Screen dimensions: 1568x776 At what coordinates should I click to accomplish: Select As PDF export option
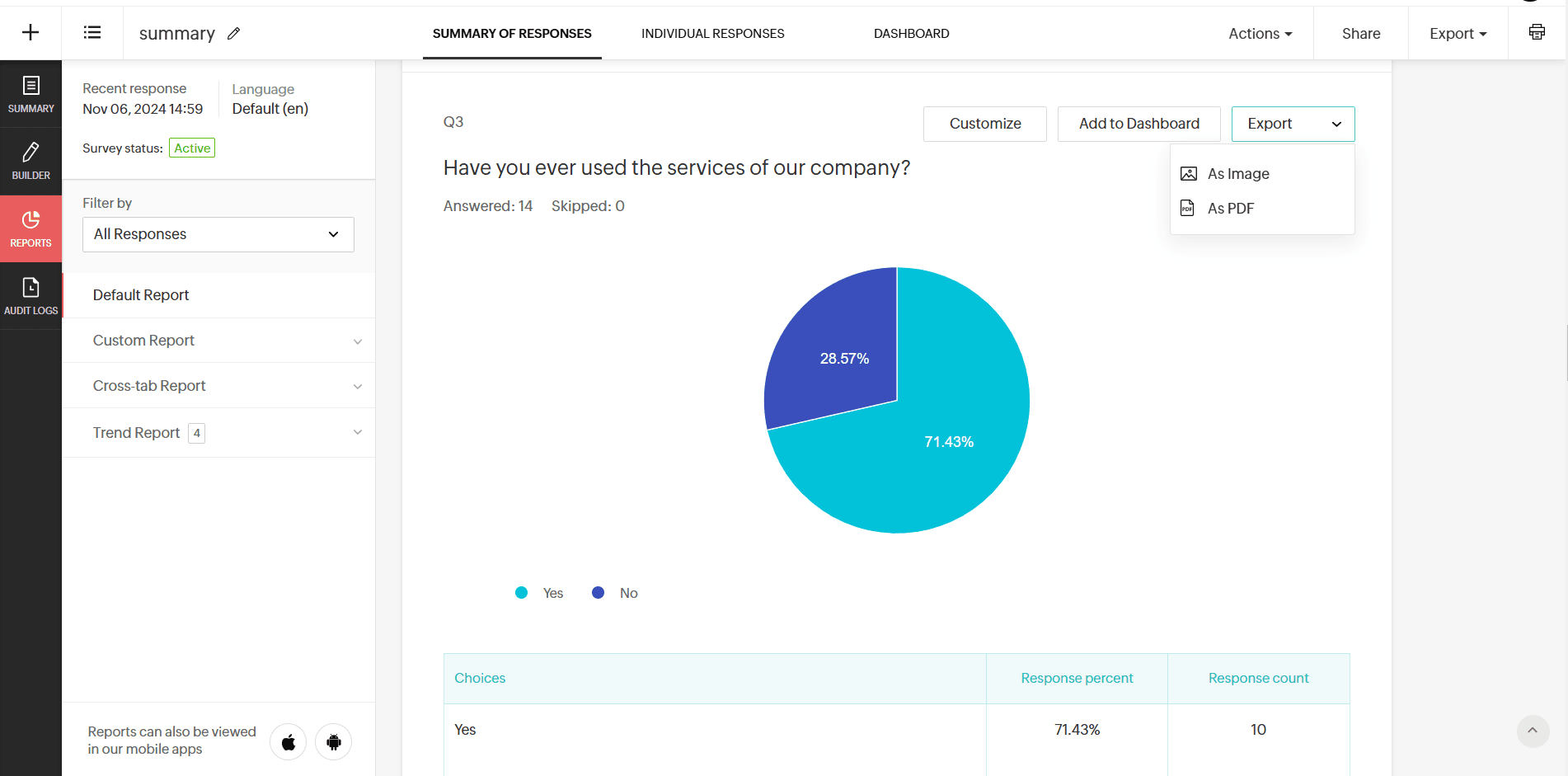[1230, 209]
